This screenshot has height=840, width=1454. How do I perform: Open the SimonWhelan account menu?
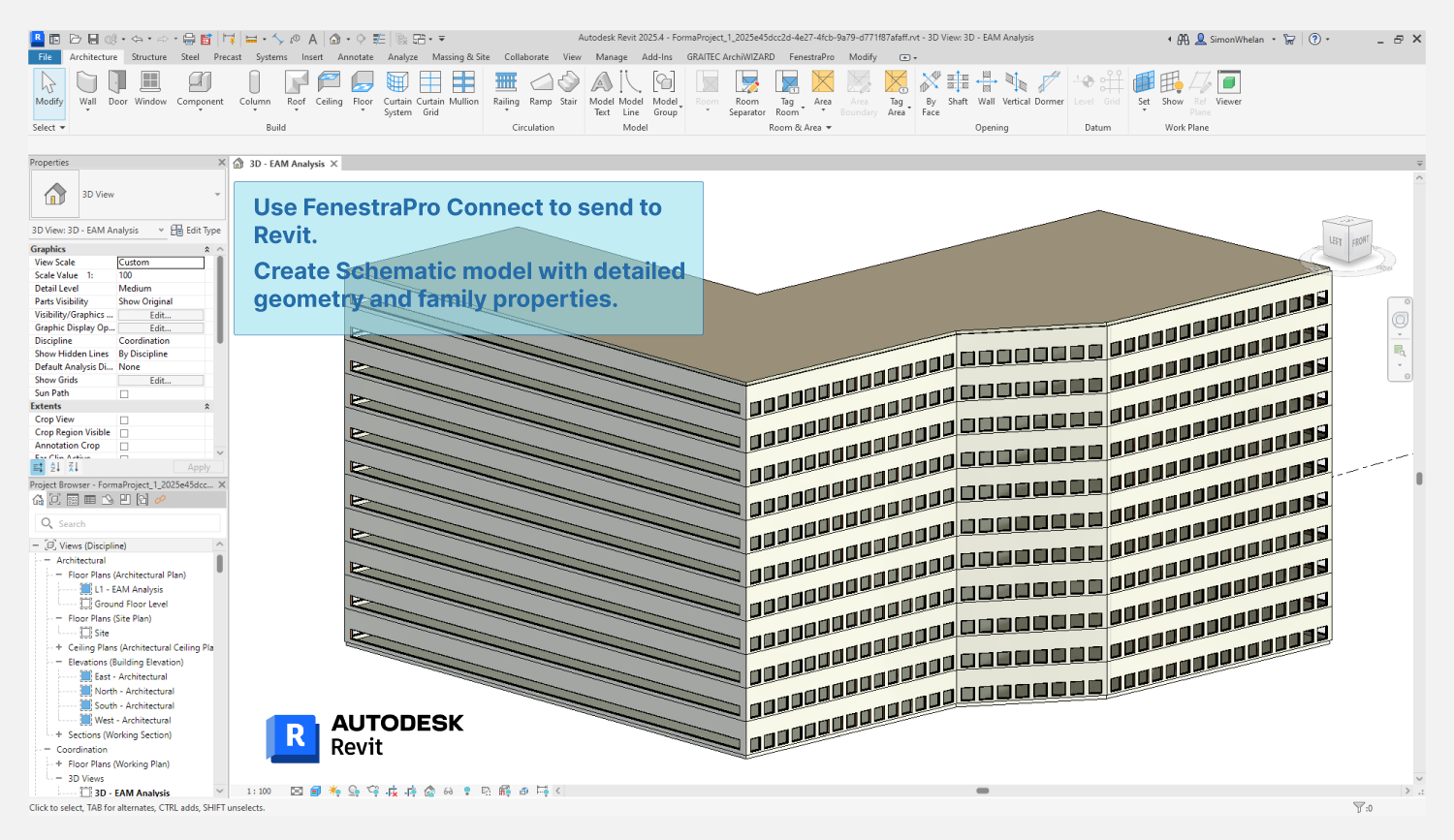click(x=1236, y=40)
